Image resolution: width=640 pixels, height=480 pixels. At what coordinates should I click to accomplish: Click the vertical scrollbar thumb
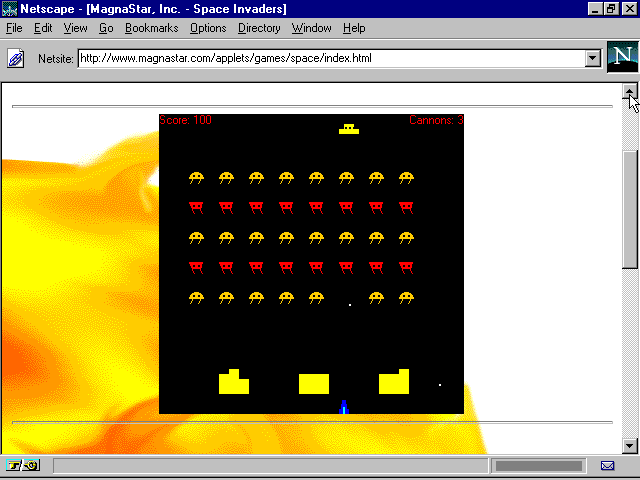630,208
